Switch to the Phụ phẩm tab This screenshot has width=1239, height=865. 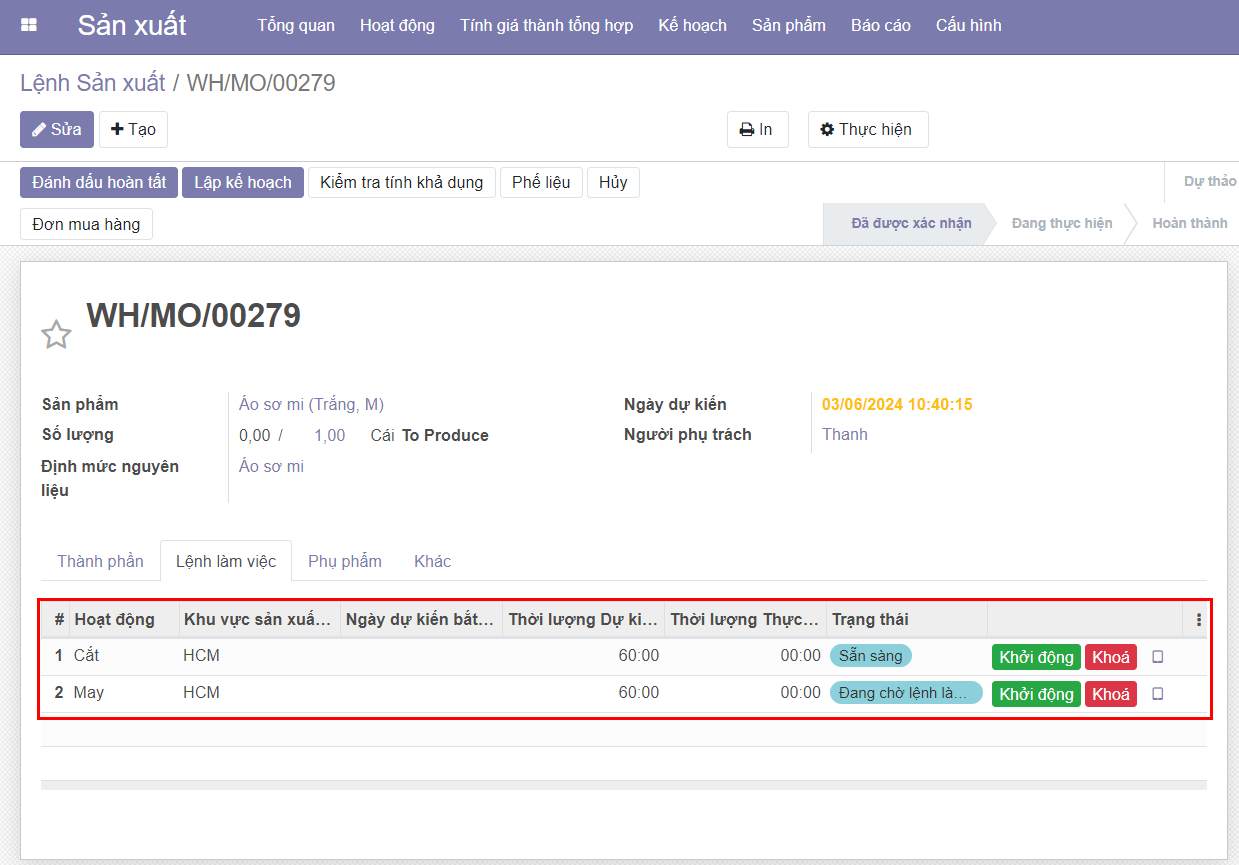coord(344,561)
